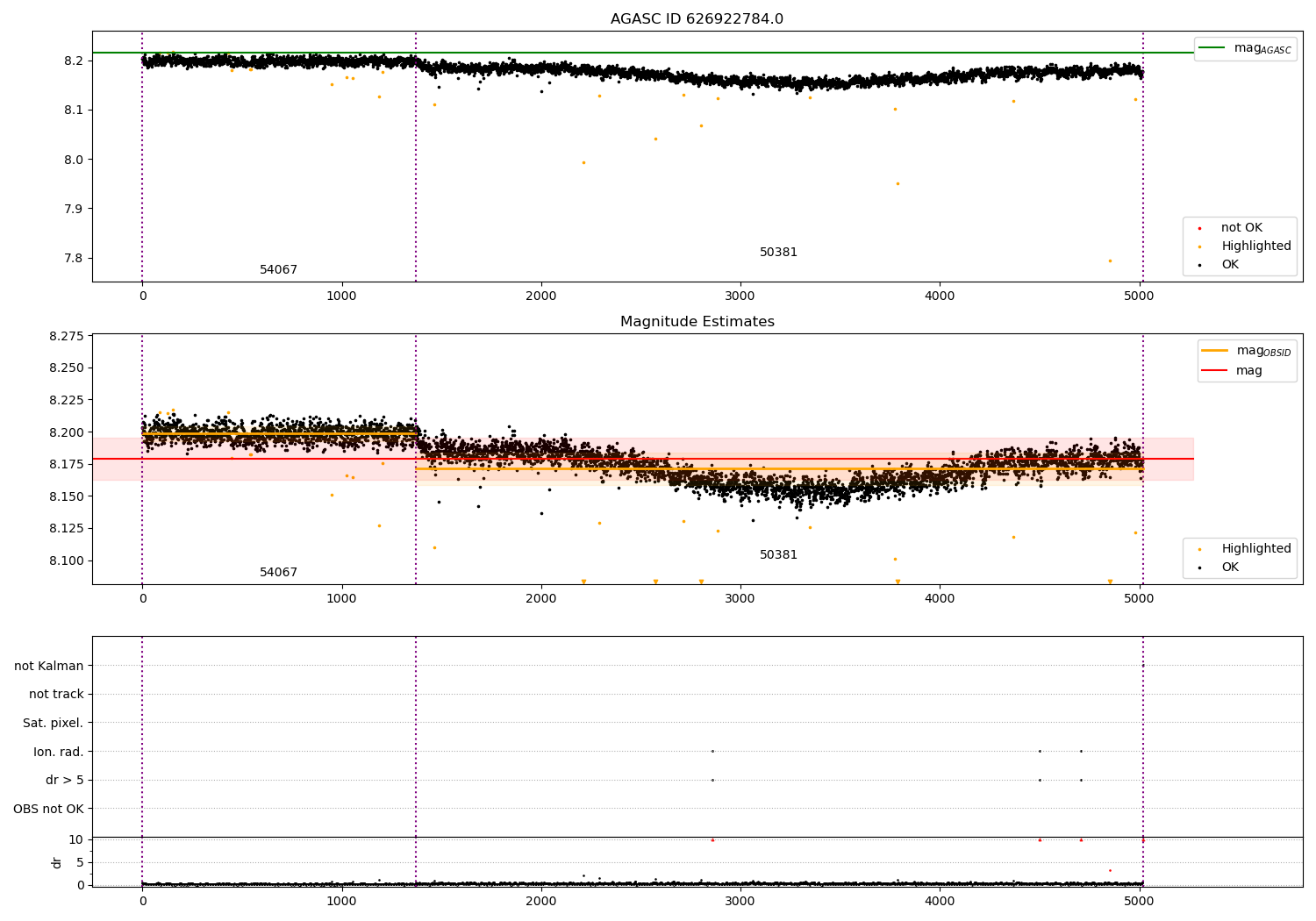Click y-axis tick 8.100

[67, 560]
